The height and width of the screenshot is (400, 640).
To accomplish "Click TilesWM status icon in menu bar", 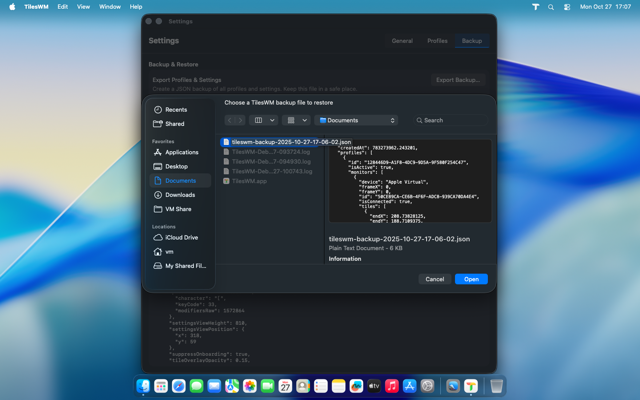I will pos(536,7).
